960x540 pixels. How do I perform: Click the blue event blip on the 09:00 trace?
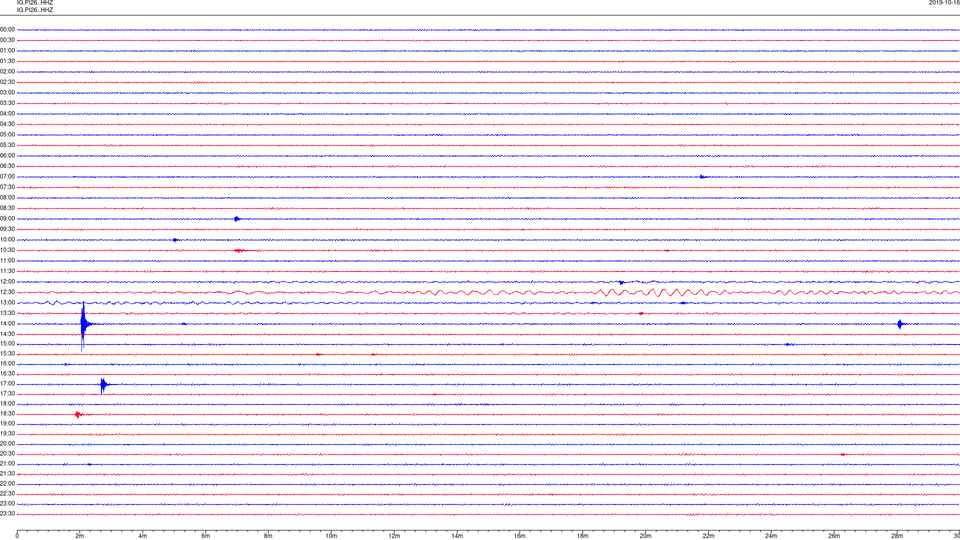tap(237, 219)
